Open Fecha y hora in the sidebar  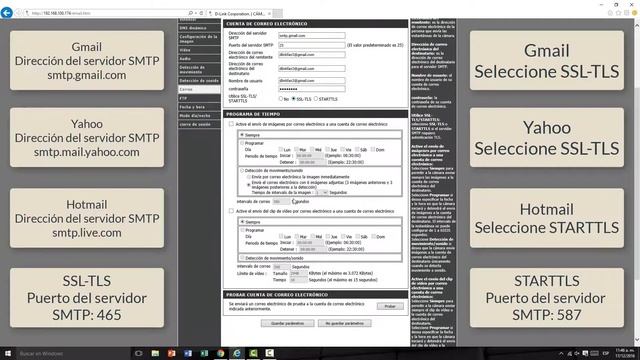199,107
